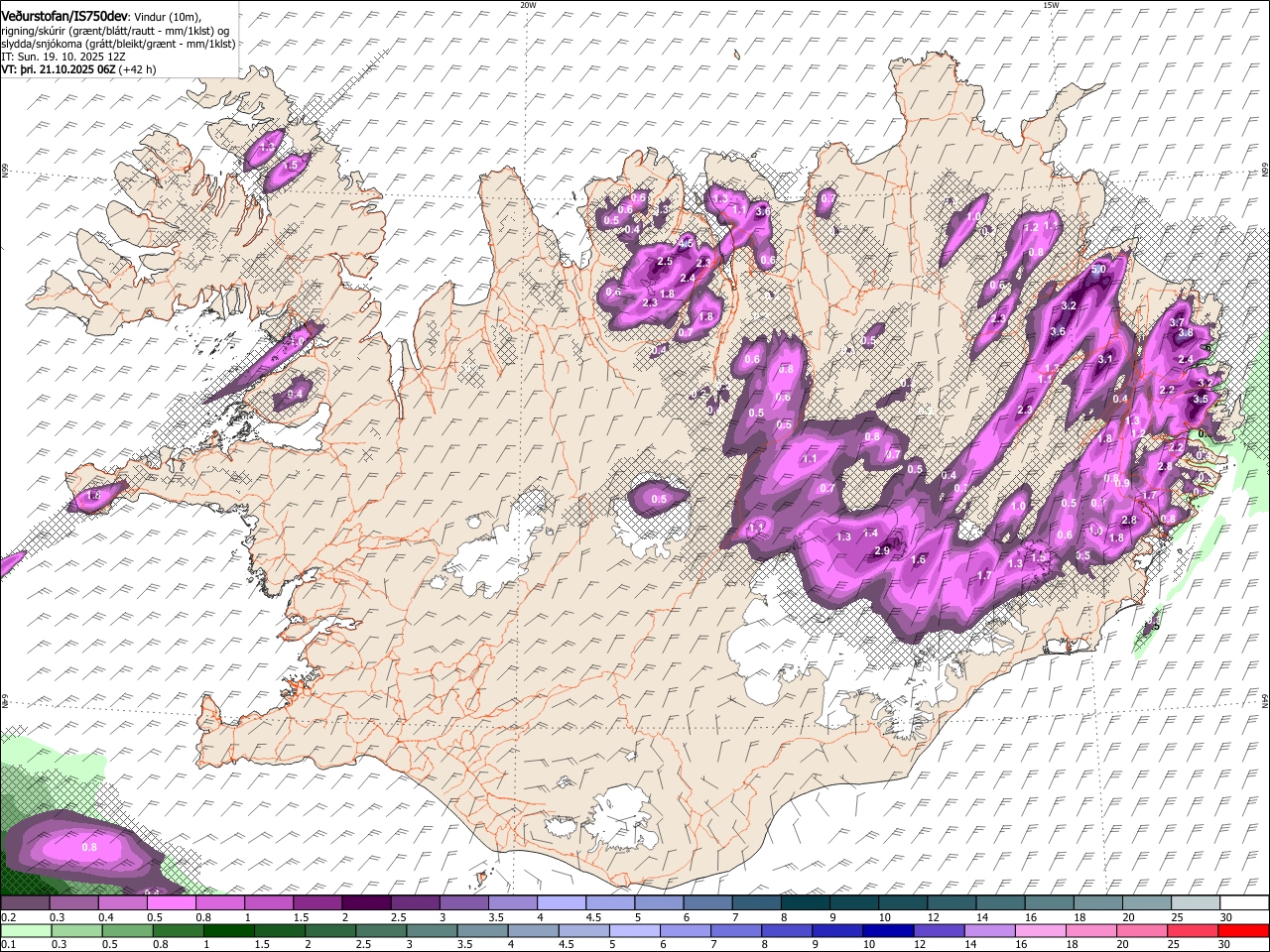This screenshot has height=952, width=1270.
Task: Click the '0.4' value in the Westfjords-area patch
Action: coord(295,394)
